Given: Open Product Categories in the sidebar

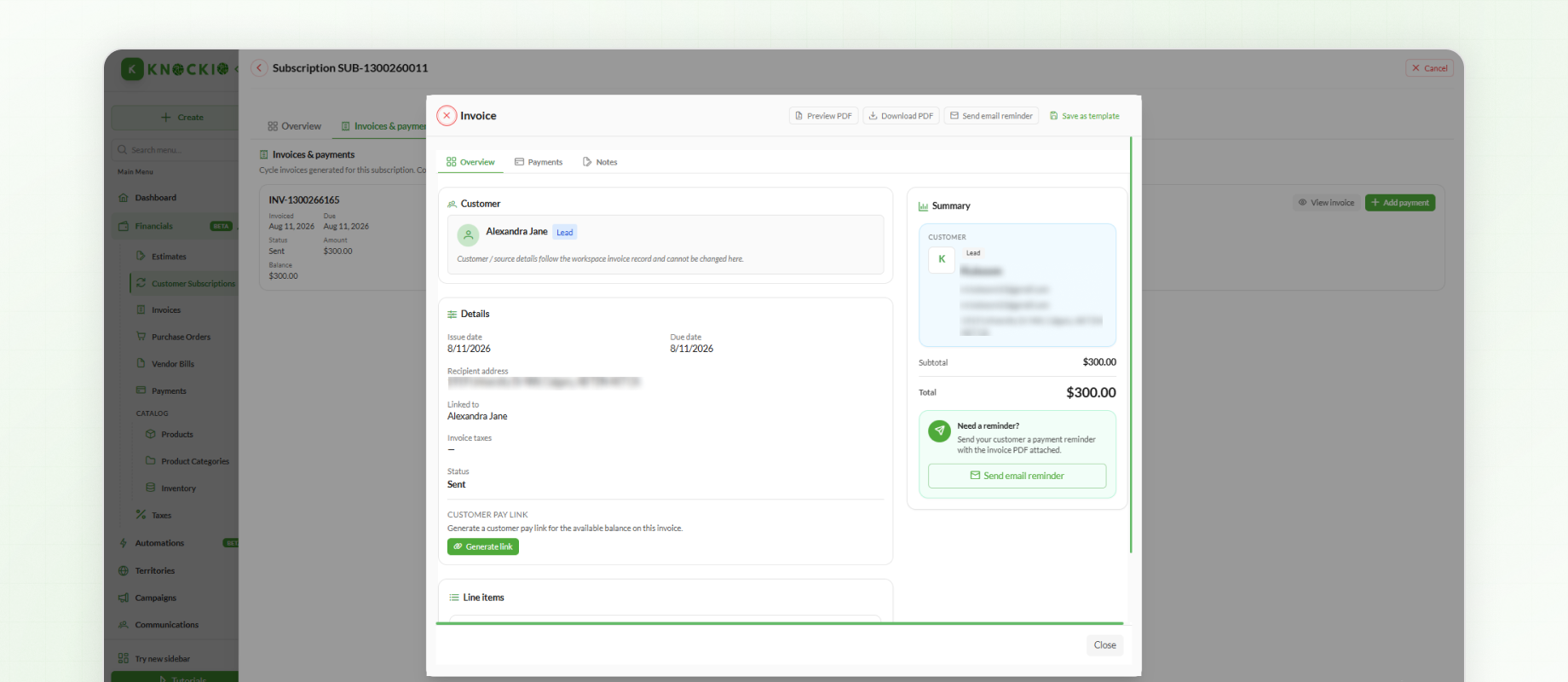Looking at the screenshot, I should click(195, 461).
